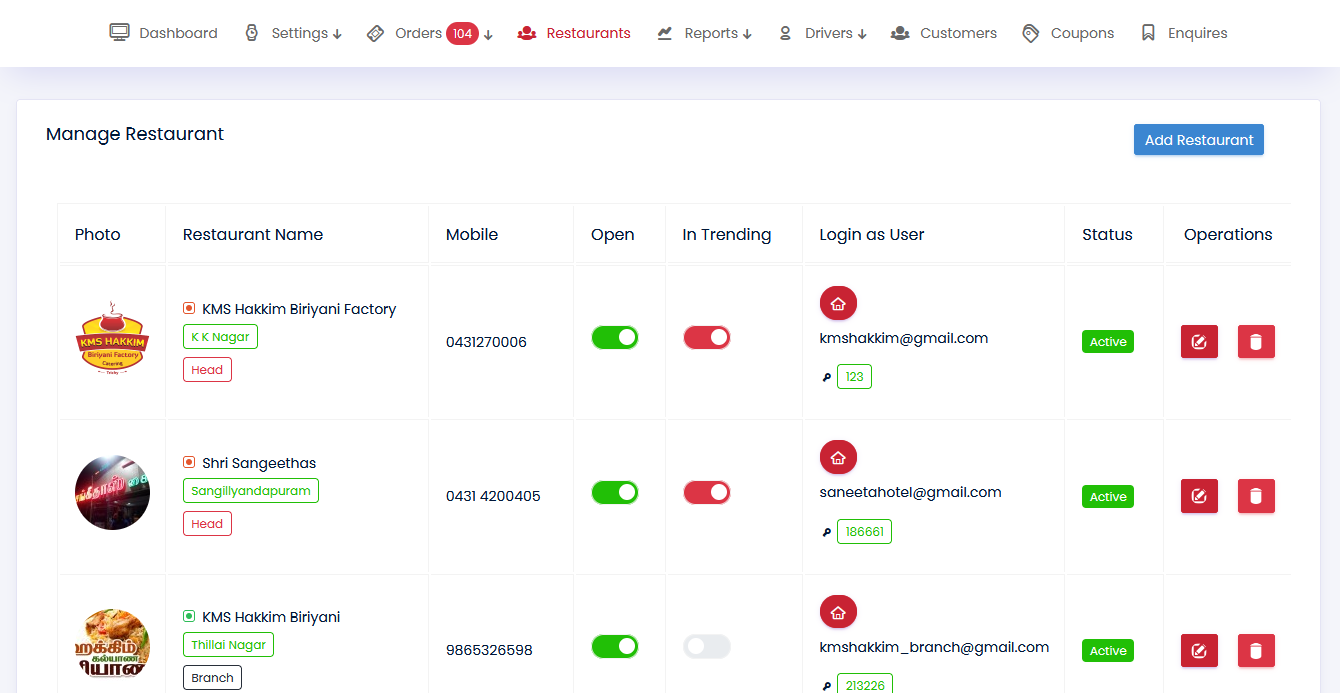Go to the Dashboard page
1340x693 pixels.
pos(164,33)
